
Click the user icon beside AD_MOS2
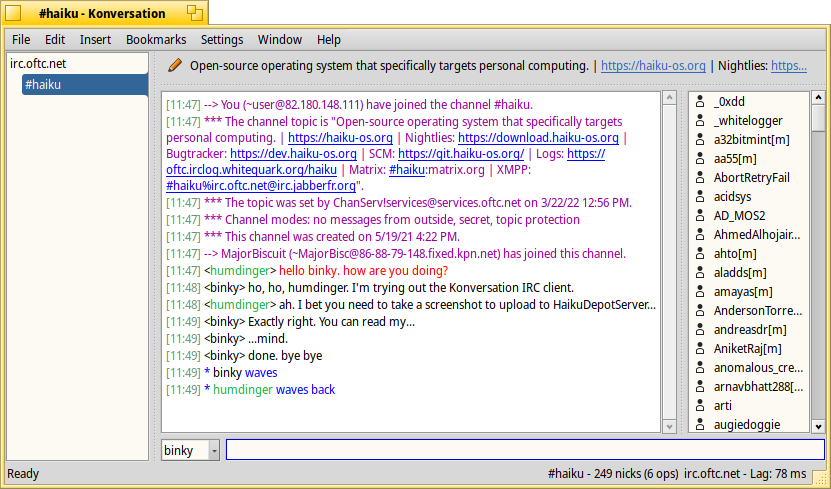point(700,216)
